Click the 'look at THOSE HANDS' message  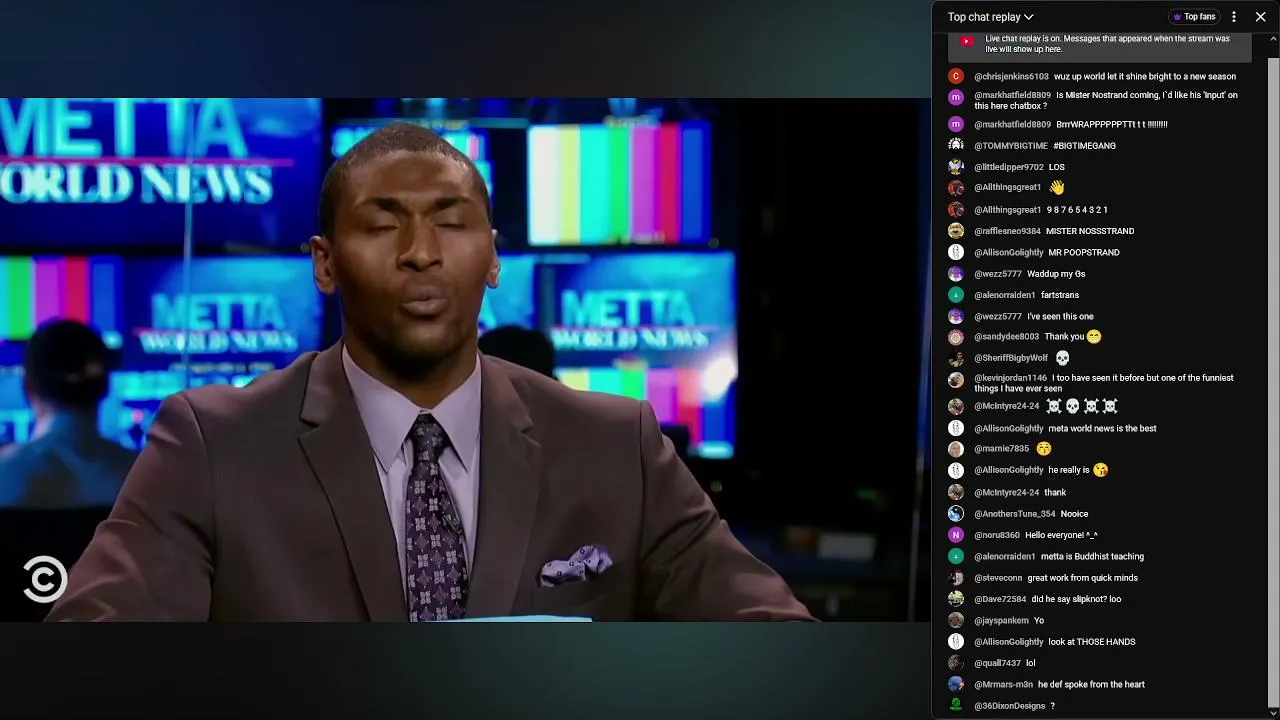pyautogui.click(x=1092, y=642)
